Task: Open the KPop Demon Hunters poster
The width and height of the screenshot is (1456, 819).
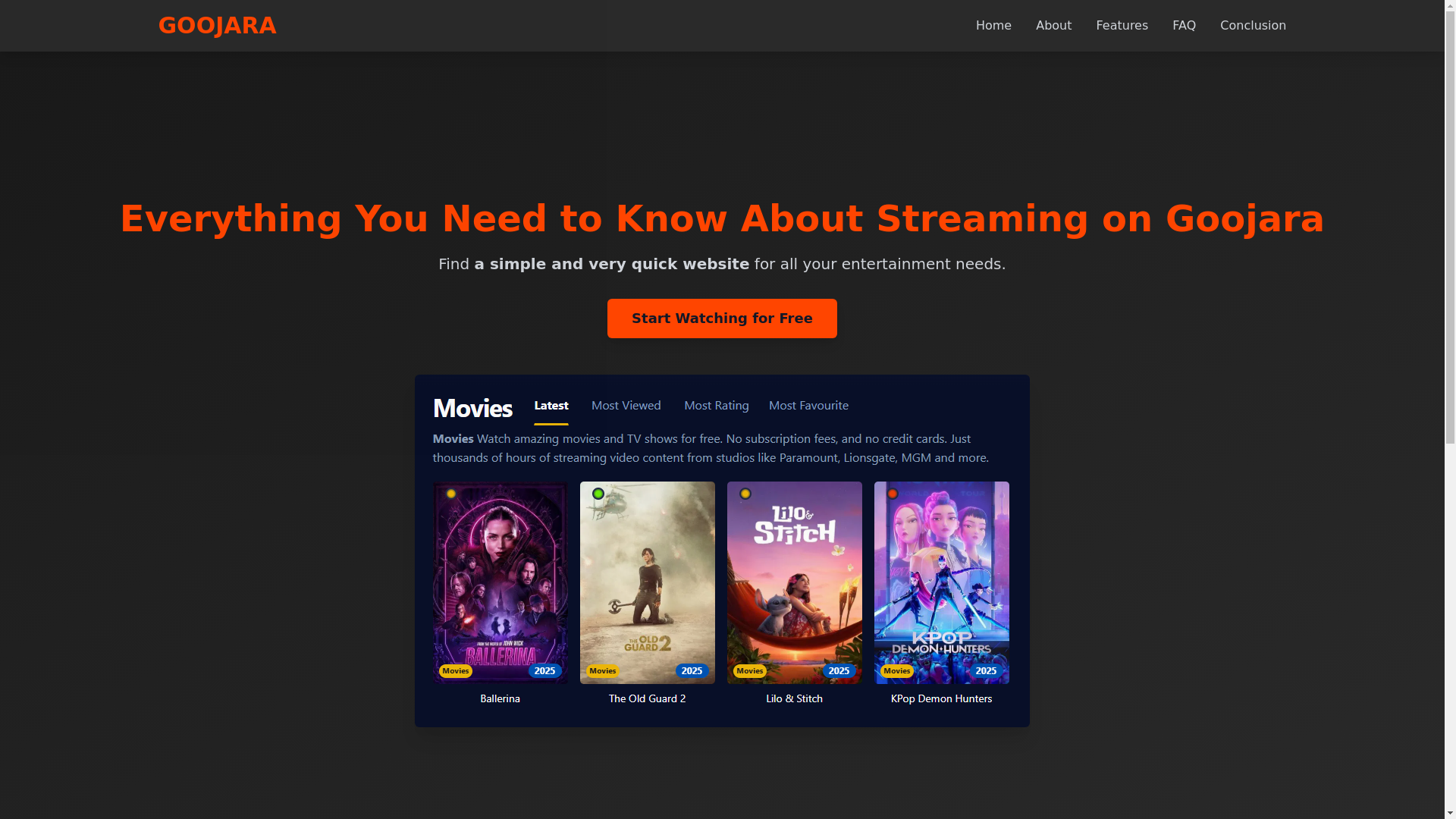Action: click(x=942, y=582)
